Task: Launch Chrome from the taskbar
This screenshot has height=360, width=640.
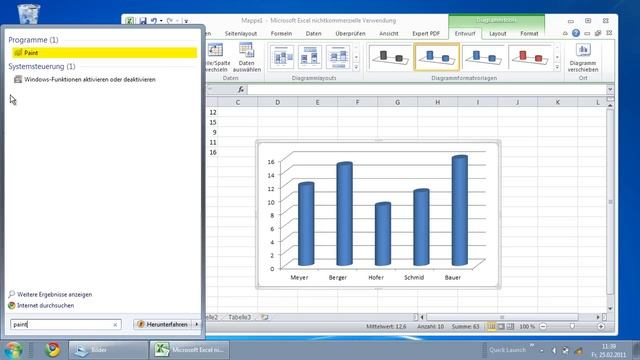Action: [52, 350]
